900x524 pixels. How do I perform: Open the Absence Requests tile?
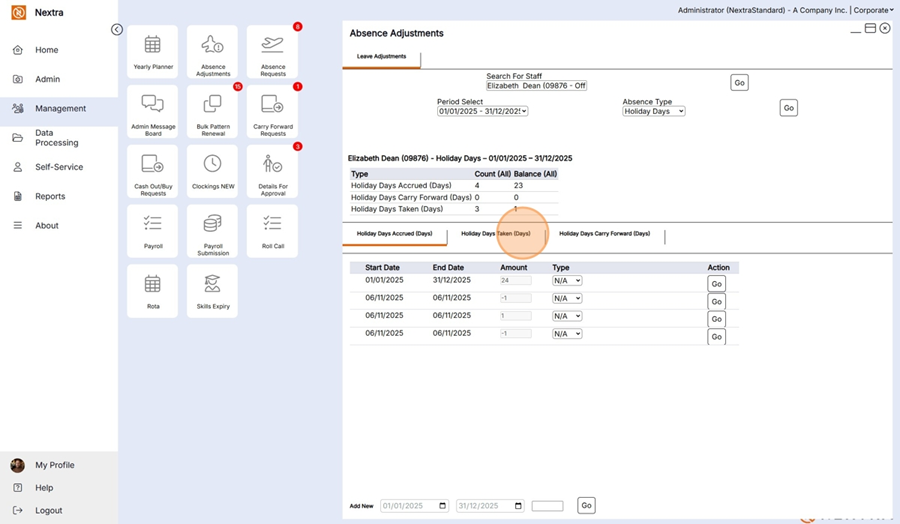(x=272, y=52)
